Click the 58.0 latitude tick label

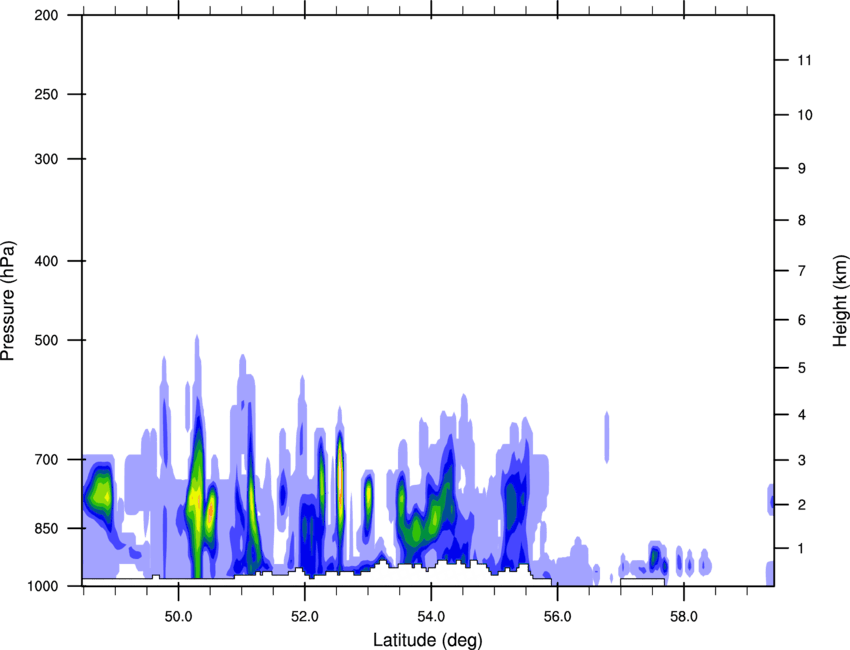(x=684, y=617)
